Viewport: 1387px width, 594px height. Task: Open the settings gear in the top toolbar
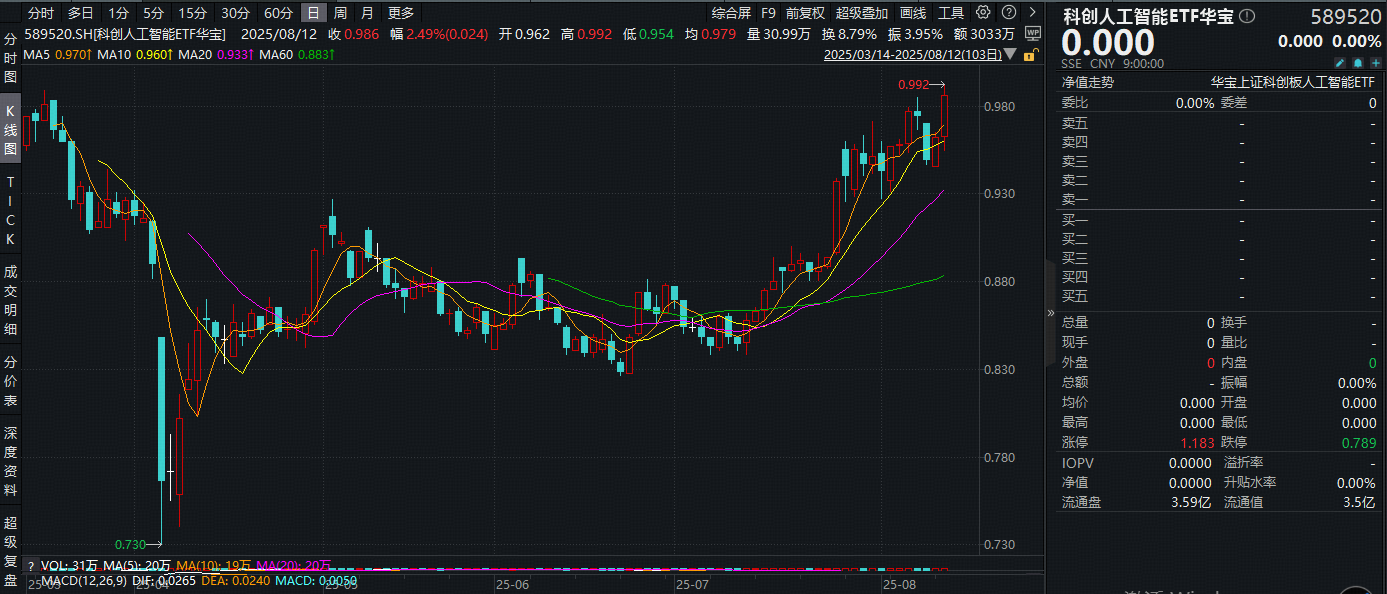pos(984,13)
